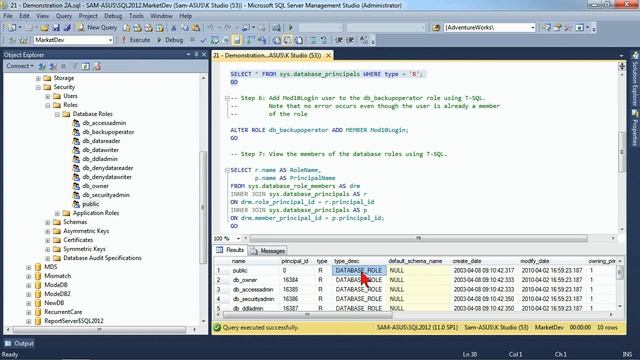
Task: Click the ReportServer$SQL2012 database node
Action: [x=73, y=321]
